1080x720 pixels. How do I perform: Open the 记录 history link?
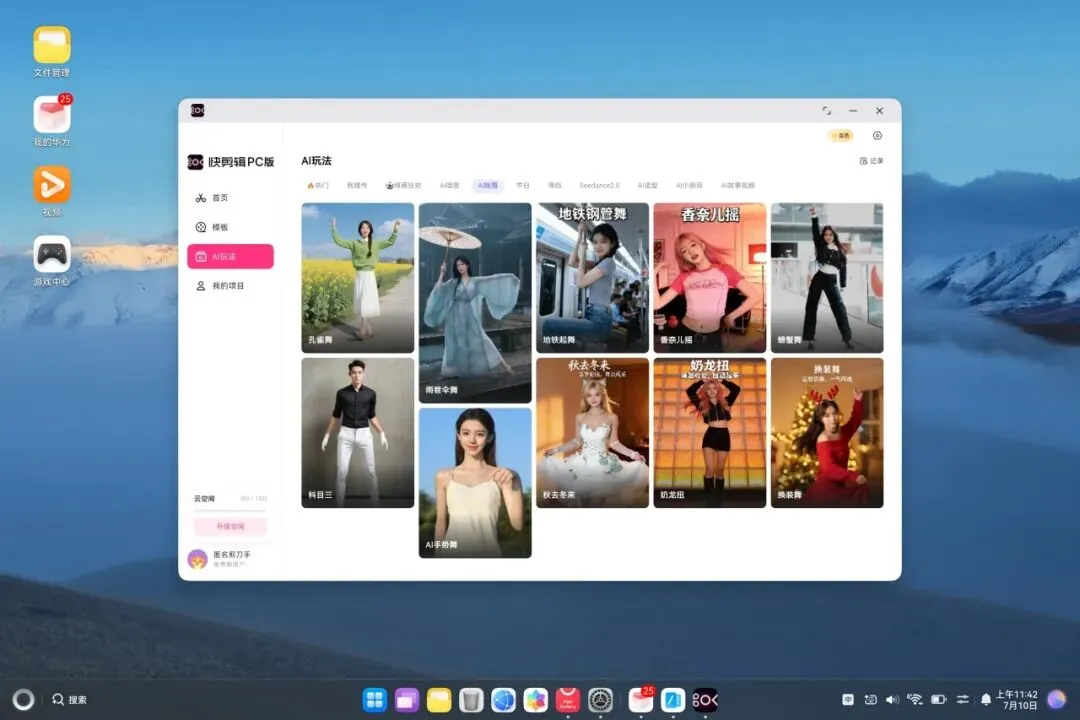tap(871, 161)
